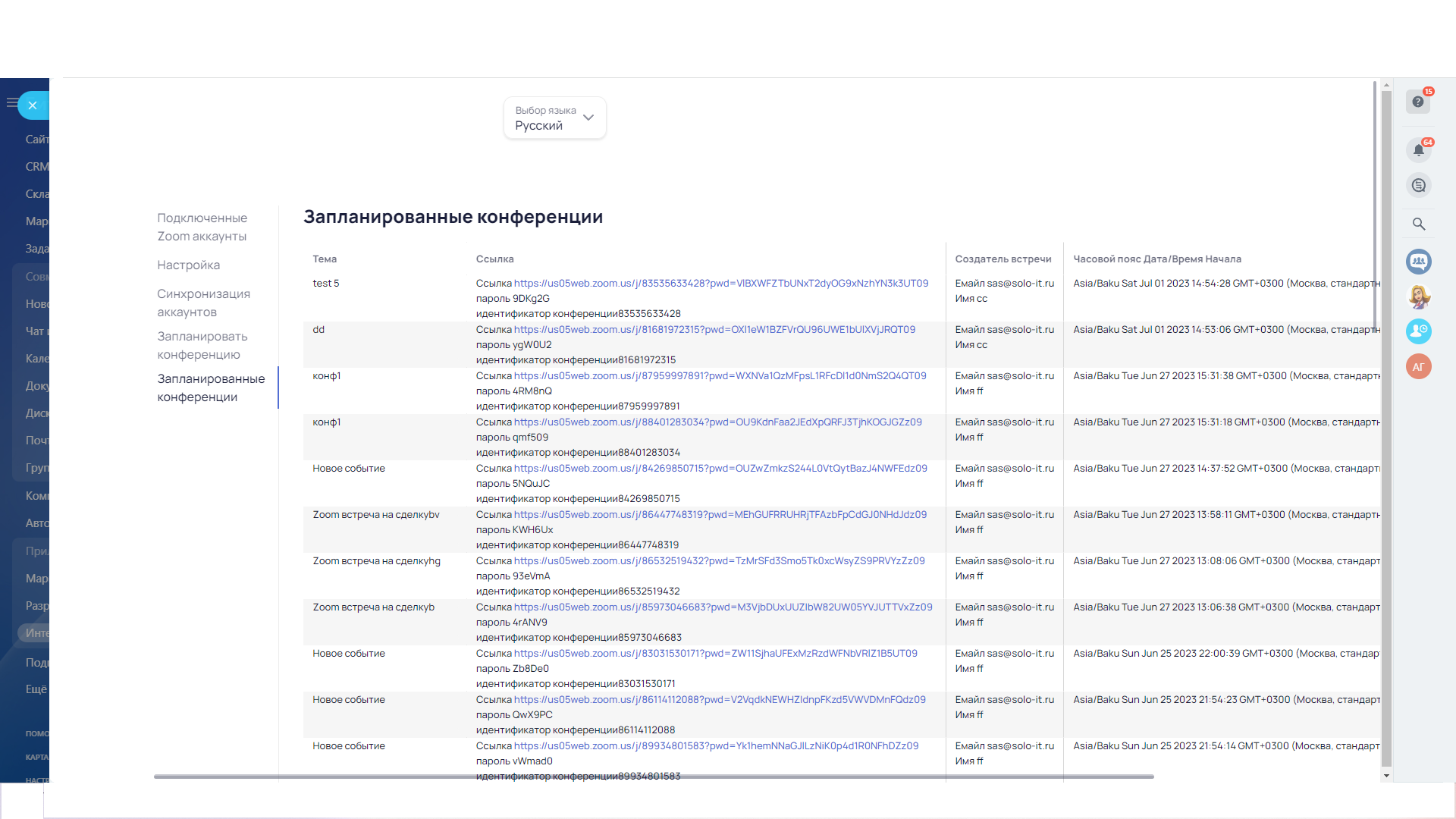Click the vertical page scrollbar down arrow
1456x819 pixels.
1386,776
